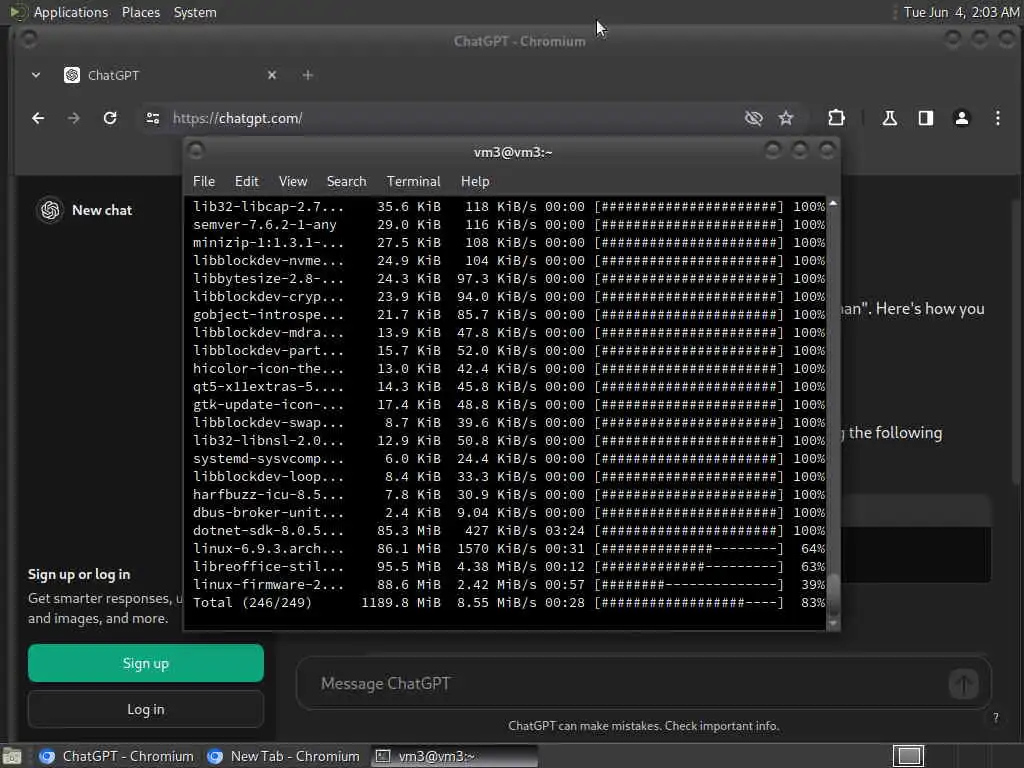
Task: Open the Terminal menu in terminal window
Action: coord(413,182)
